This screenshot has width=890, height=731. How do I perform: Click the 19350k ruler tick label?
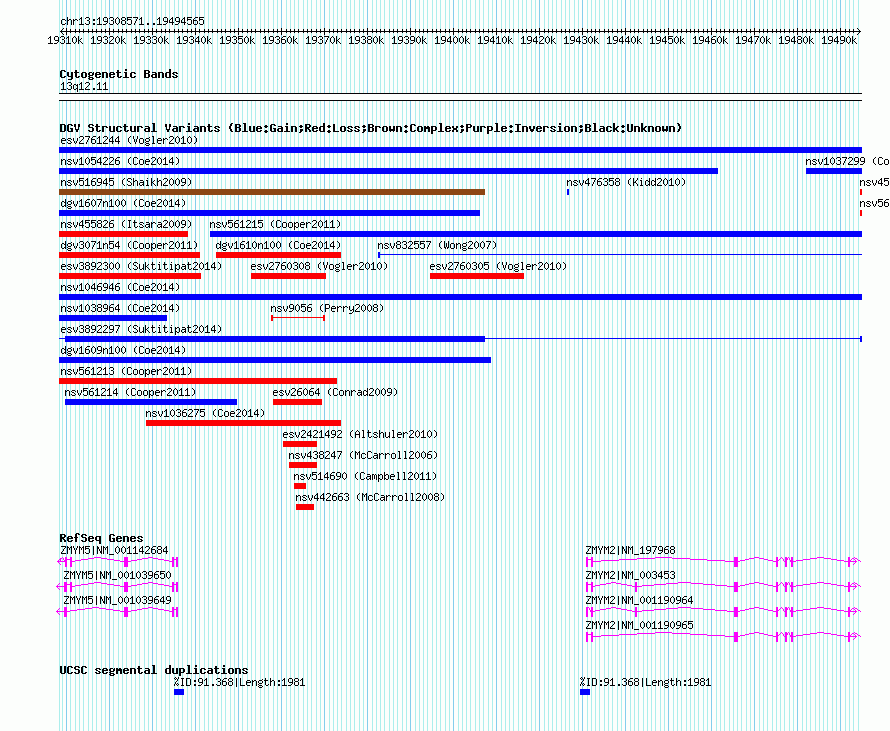(237, 40)
